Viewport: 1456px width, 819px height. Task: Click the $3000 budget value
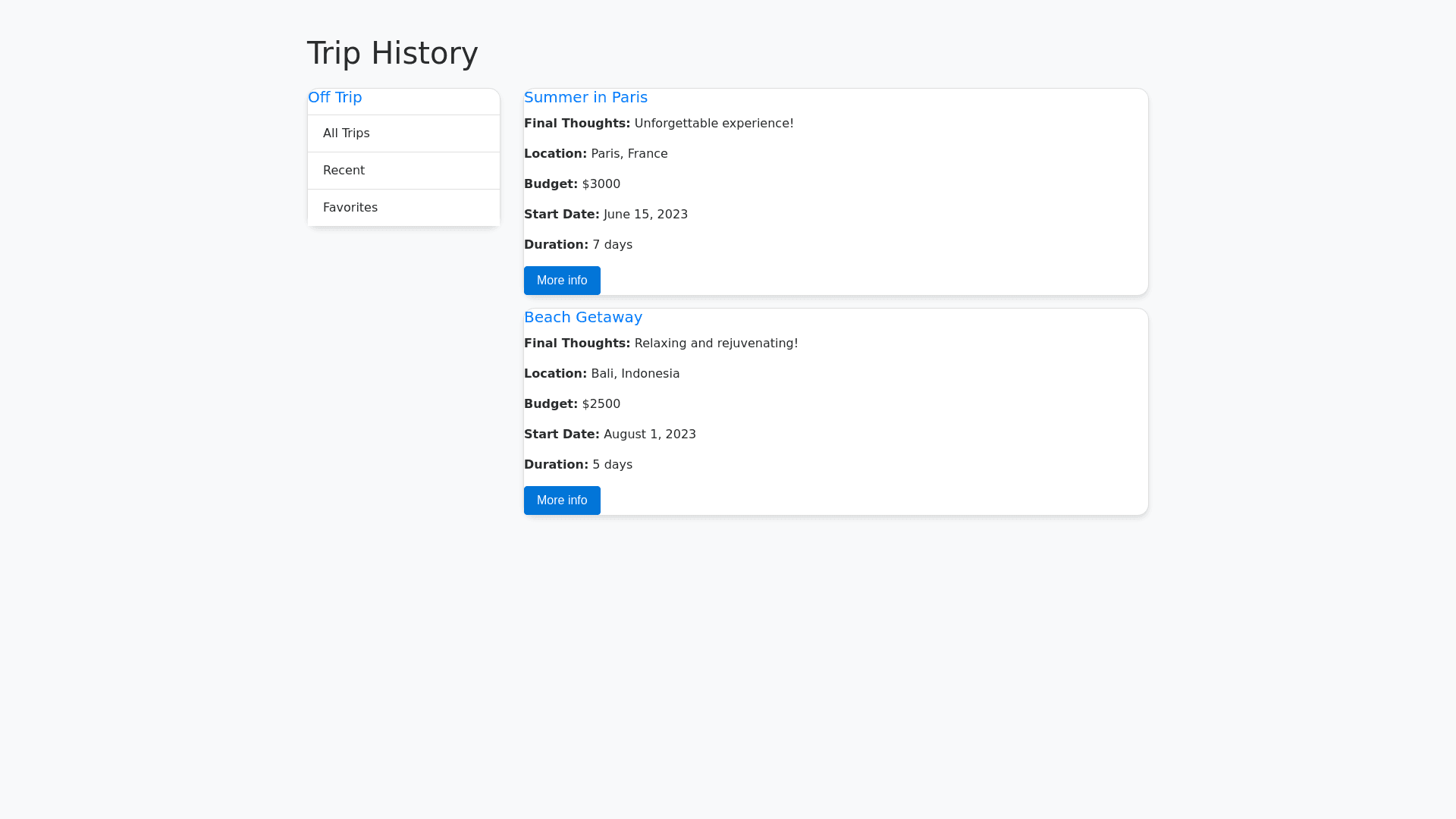click(x=601, y=184)
